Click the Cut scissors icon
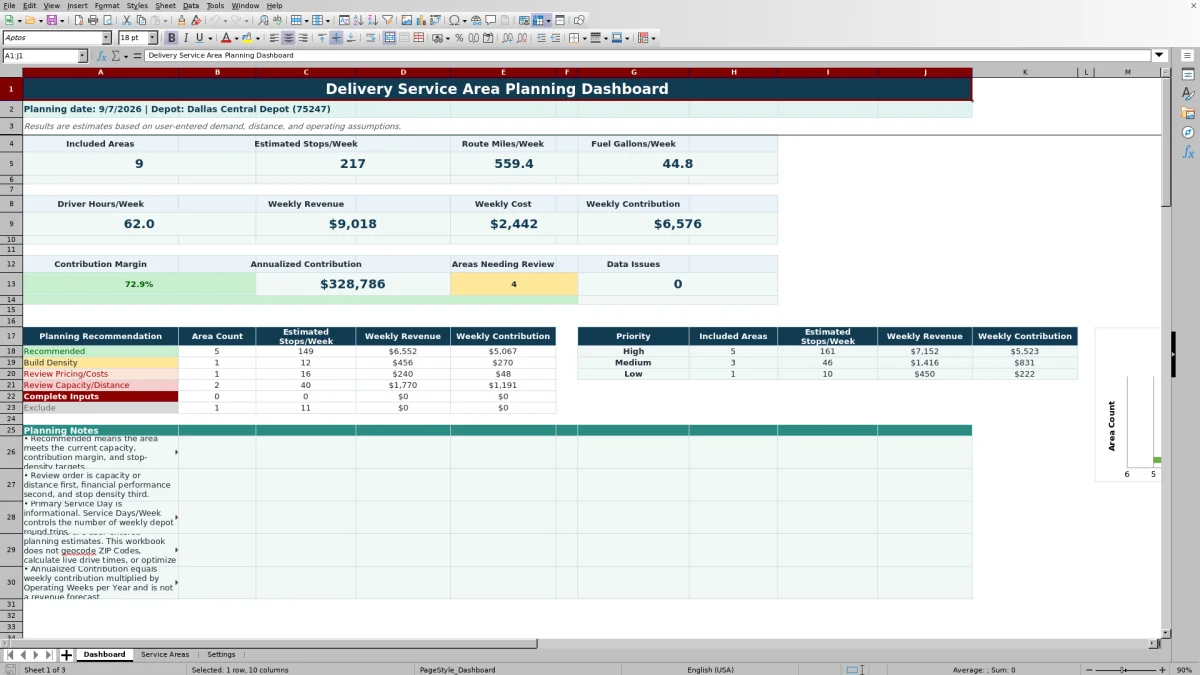1200x675 pixels. (x=127, y=20)
